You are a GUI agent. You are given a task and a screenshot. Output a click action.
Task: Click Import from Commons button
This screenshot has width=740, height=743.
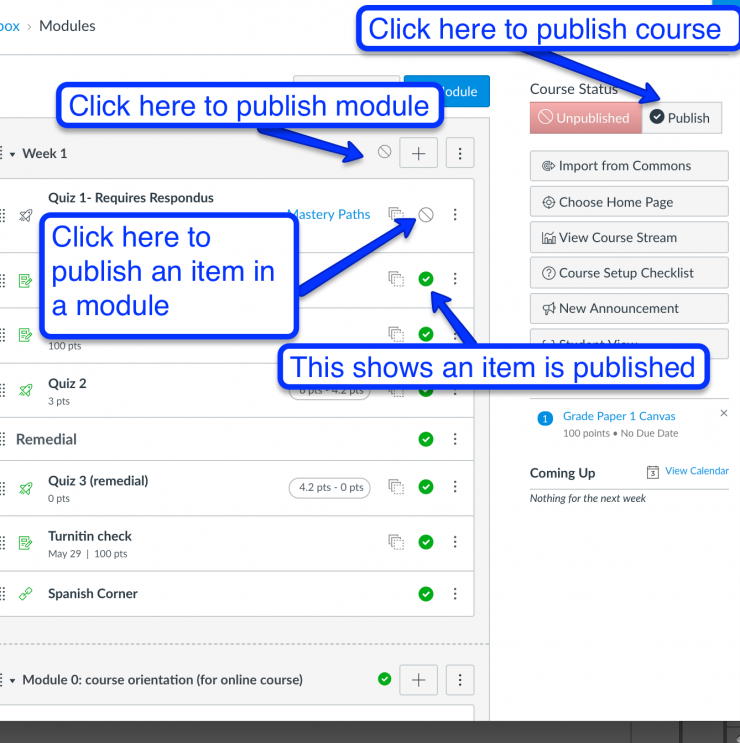pyautogui.click(x=628, y=166)
